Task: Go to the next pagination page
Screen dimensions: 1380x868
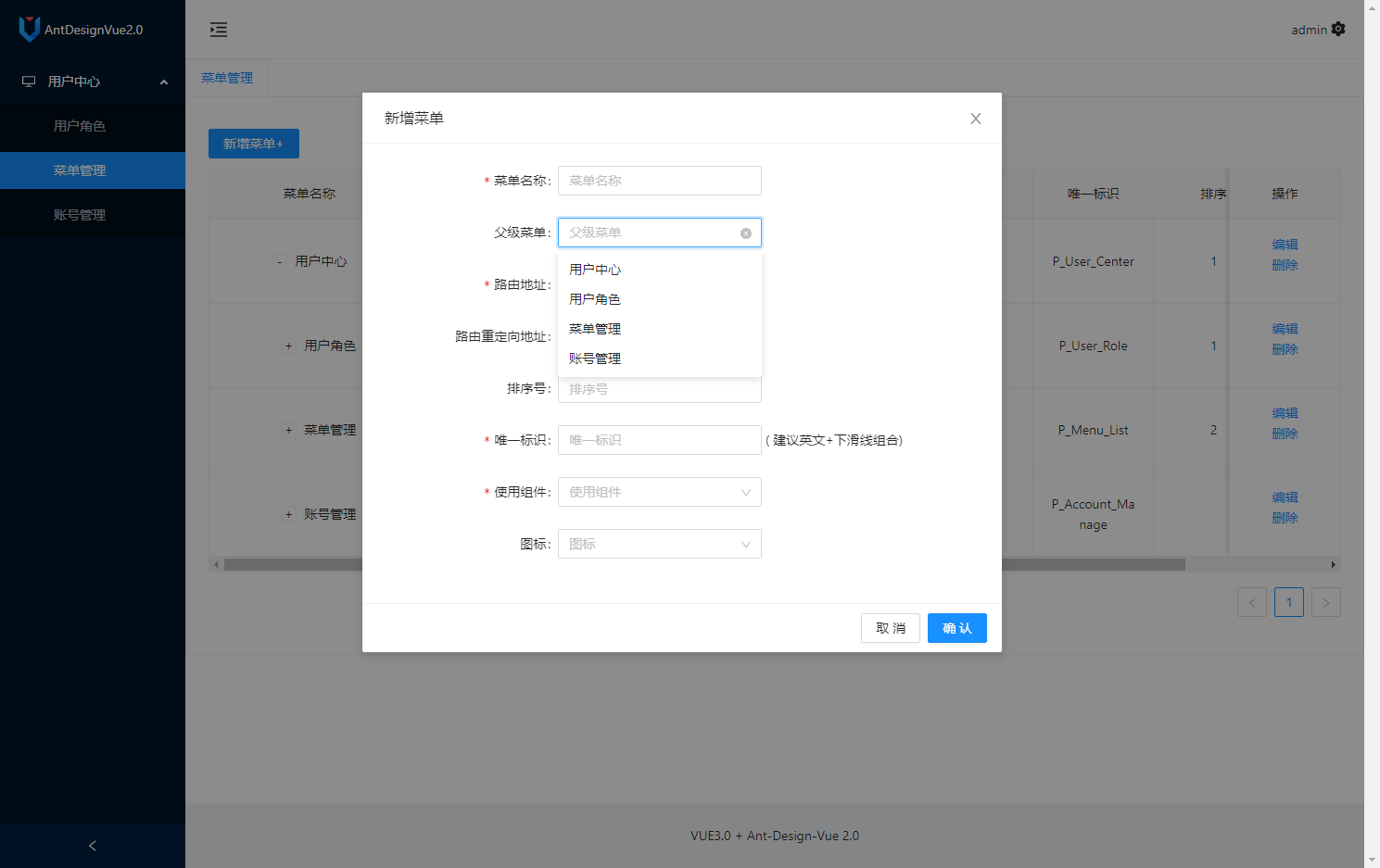Action: point(1326,602)
